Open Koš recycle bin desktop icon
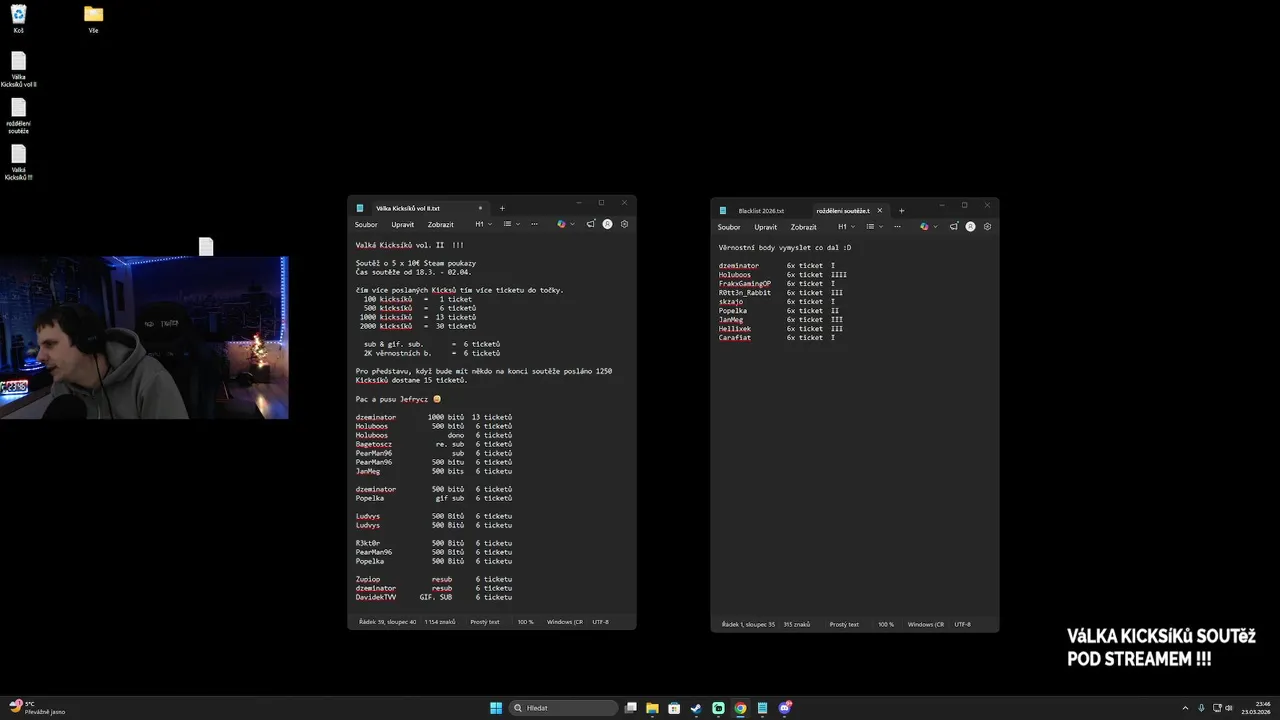1280x720 pixels. click(18, 18)
